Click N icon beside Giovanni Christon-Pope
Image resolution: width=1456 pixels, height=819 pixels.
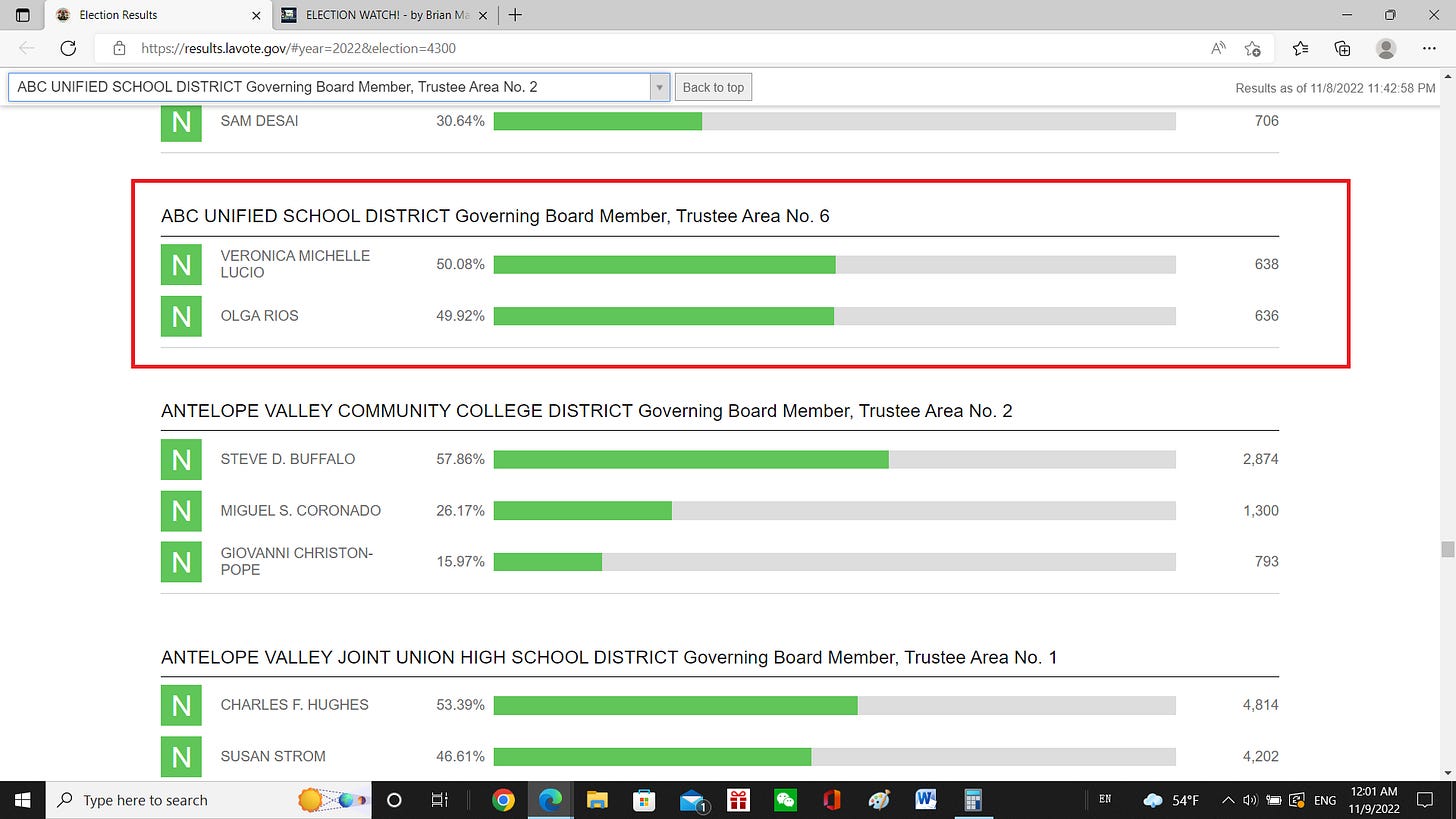(181, 561)
